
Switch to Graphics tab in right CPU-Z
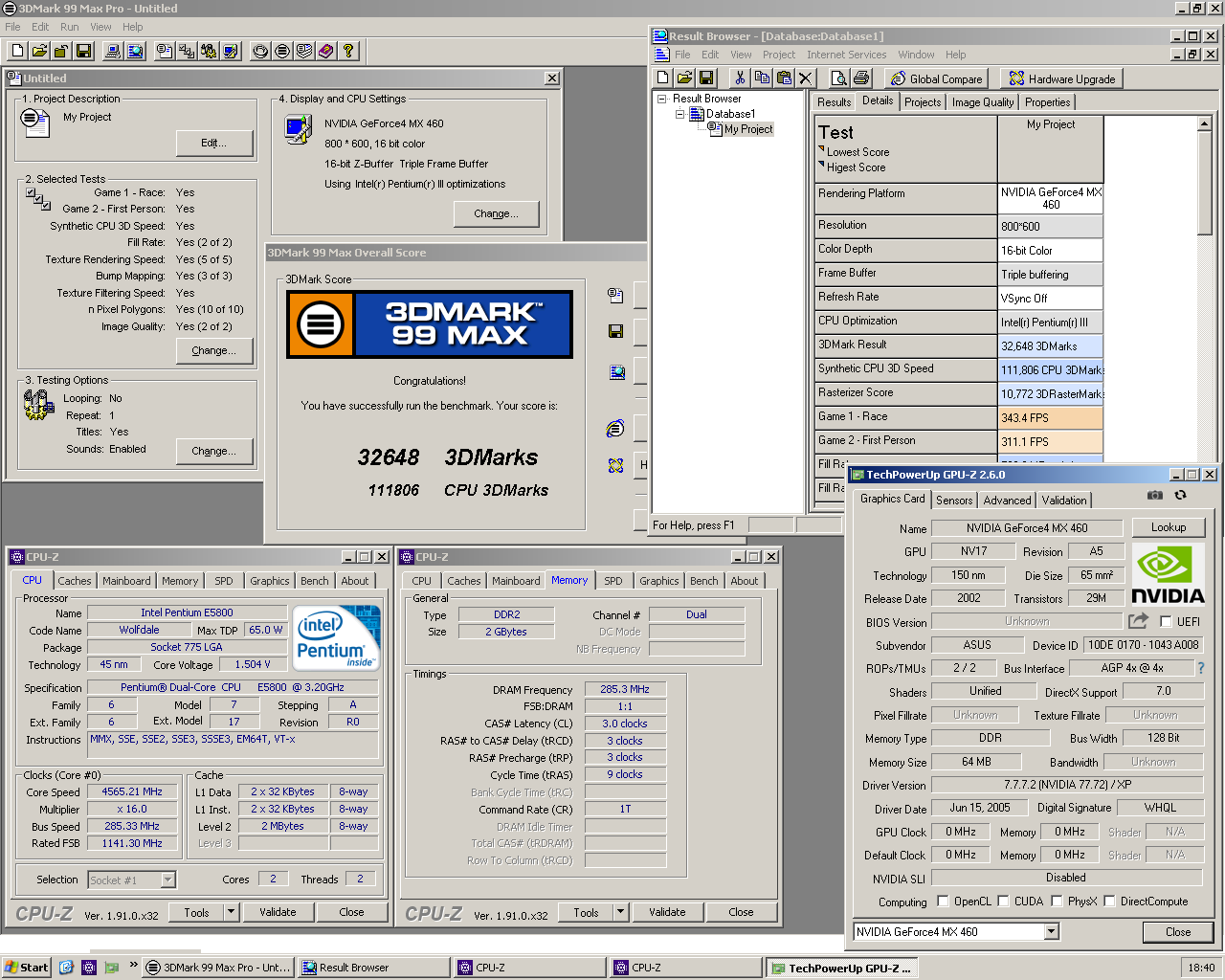click(x=659, y=581)
